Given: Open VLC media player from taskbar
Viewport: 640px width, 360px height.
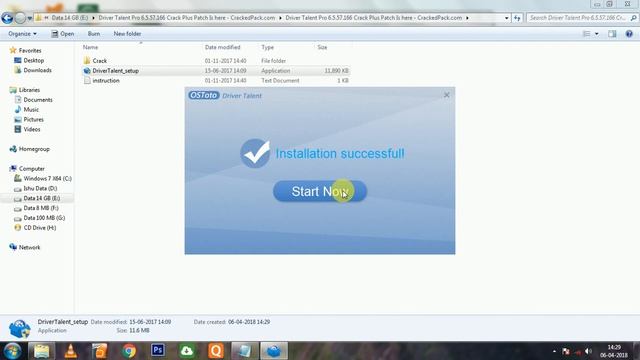Looking at the screenshot, I should click(71, 351).
